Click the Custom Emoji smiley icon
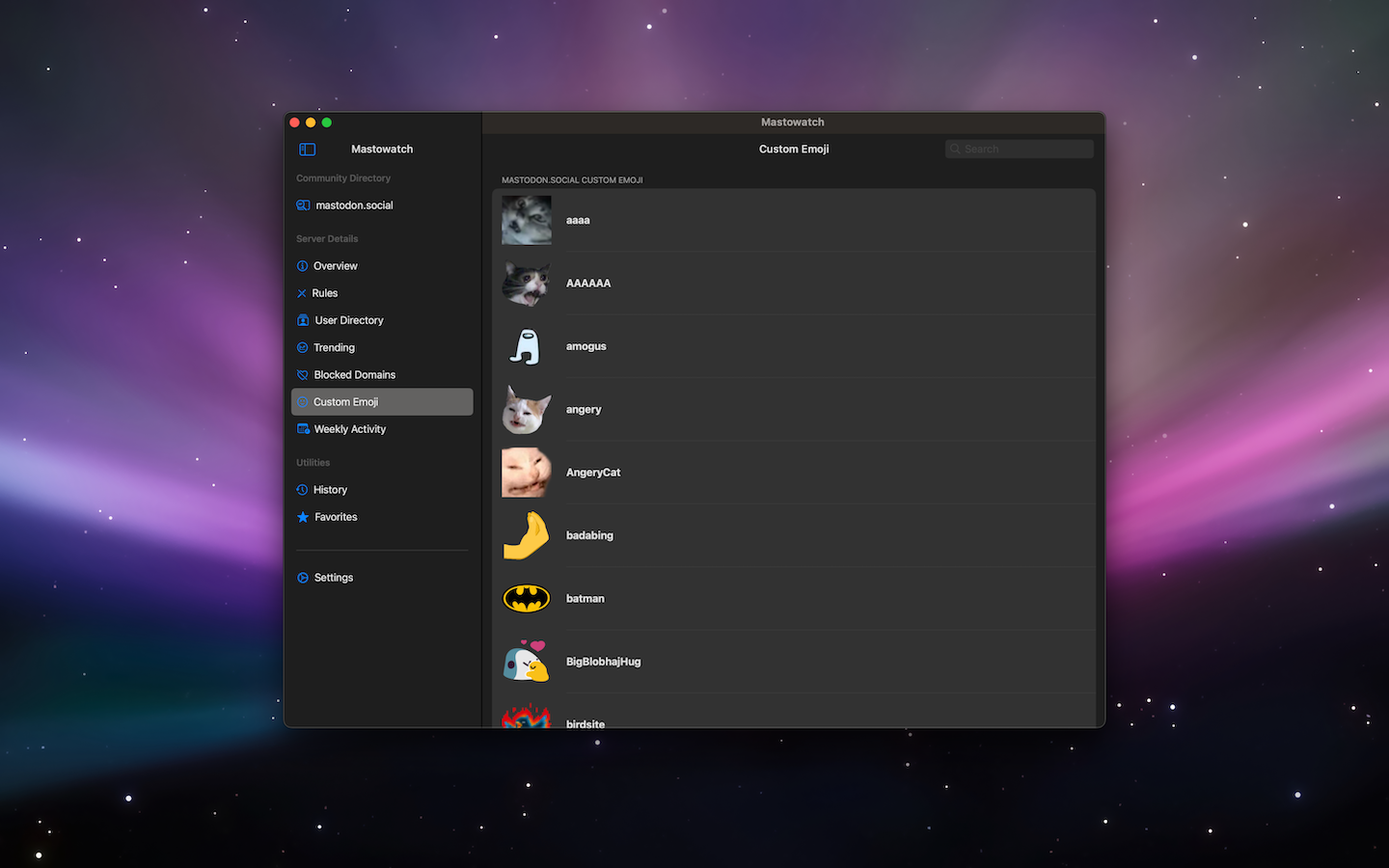The height and width of the screenshot is (868, 1389). click(302, 402)
